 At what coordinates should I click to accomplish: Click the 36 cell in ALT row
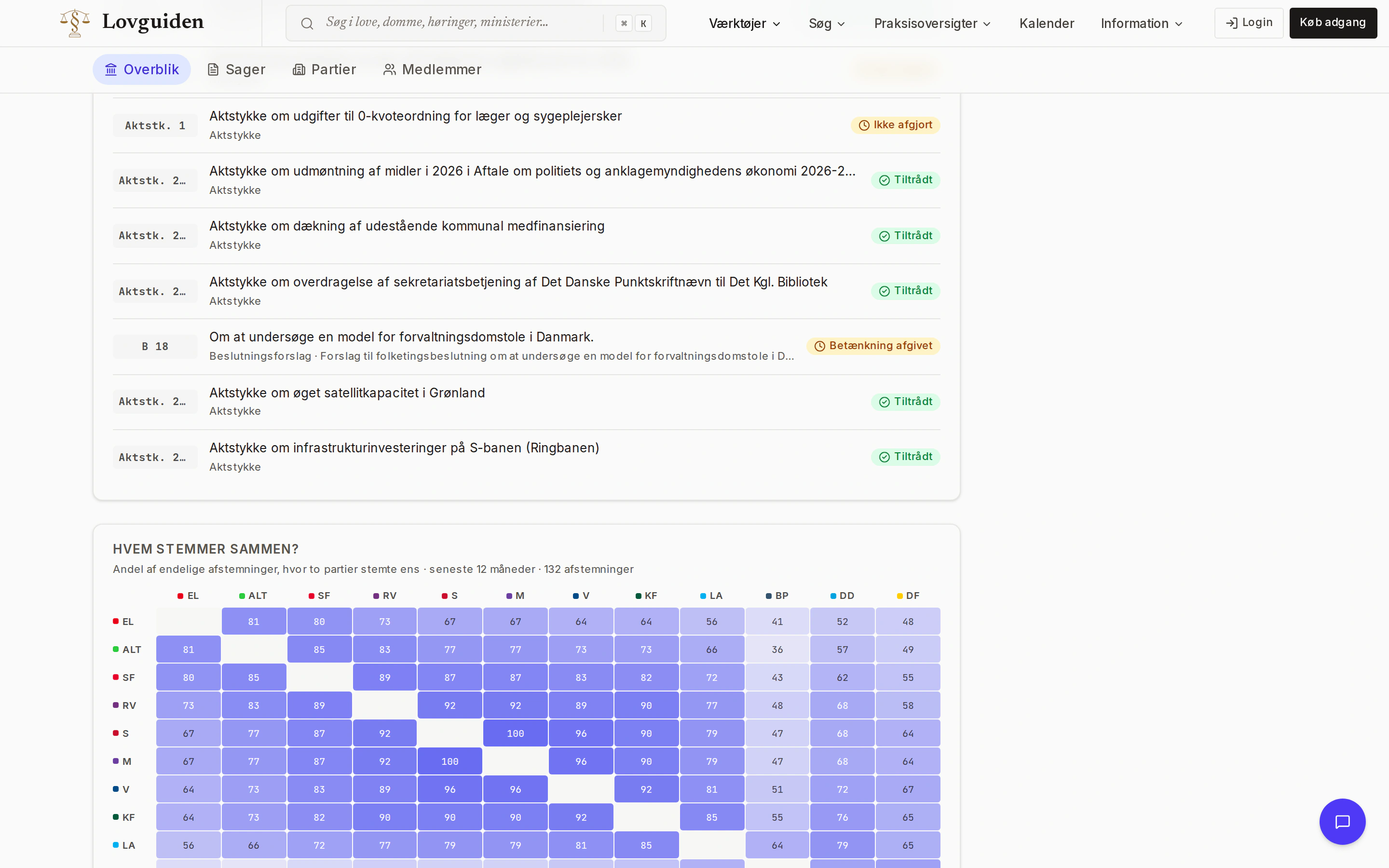[x=777, y=649]
